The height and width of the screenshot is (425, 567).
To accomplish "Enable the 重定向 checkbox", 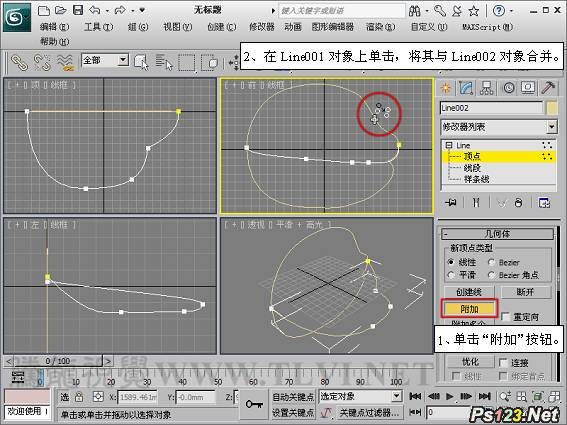I will click(506, 317).
